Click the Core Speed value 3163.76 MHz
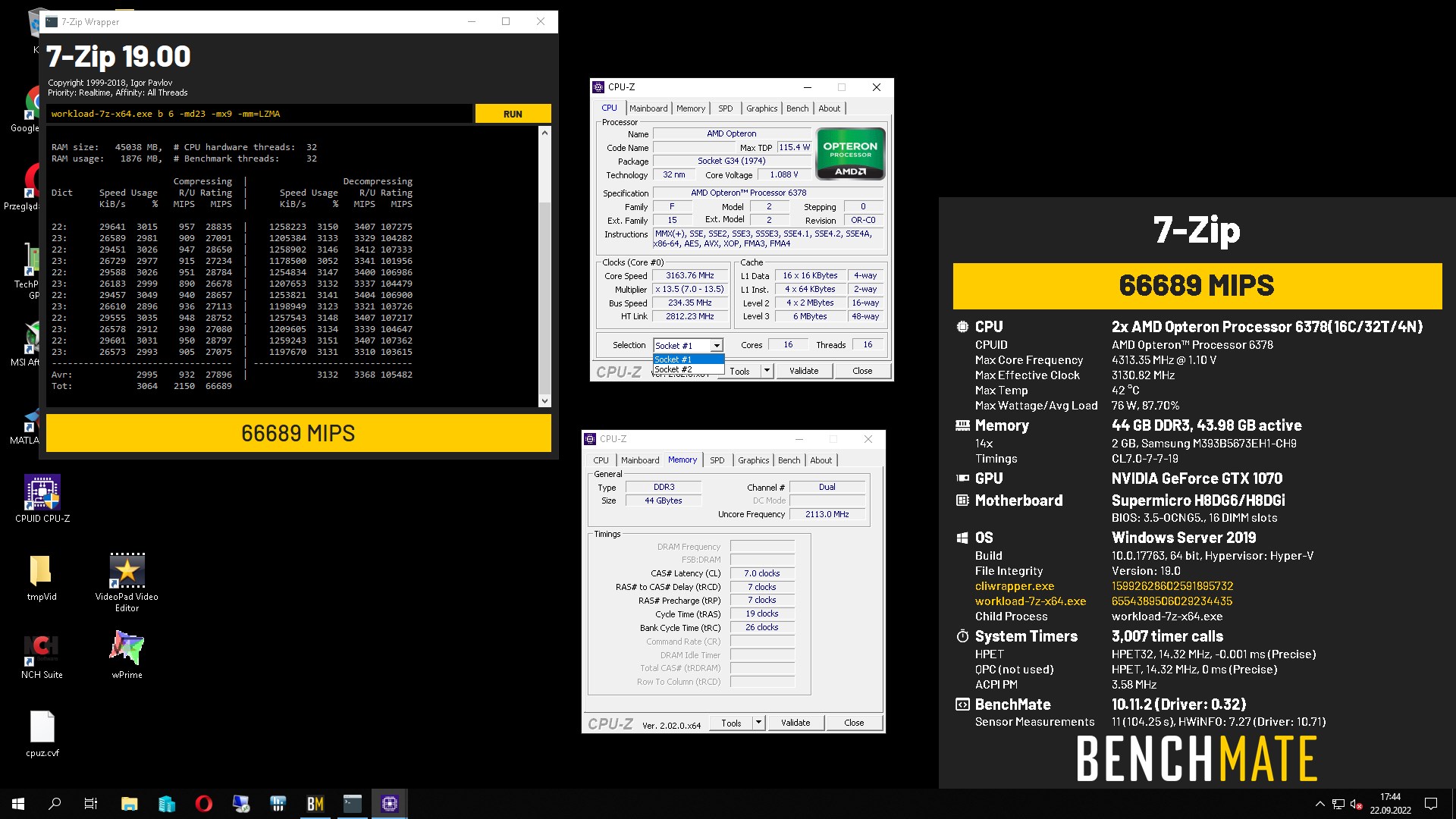 coord(689,276)
